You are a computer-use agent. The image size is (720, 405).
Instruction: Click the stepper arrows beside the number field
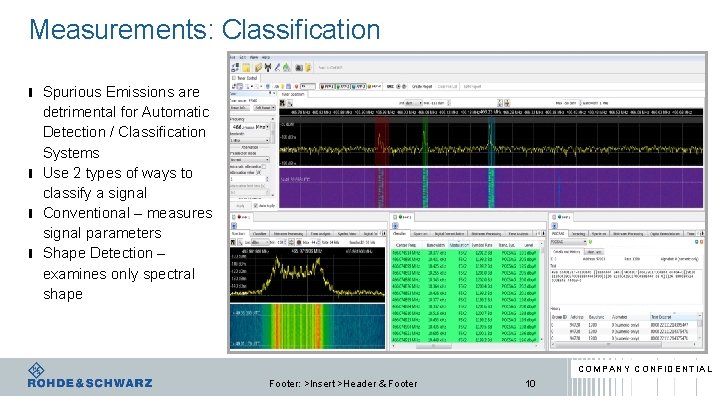click(x=267, y=179)
